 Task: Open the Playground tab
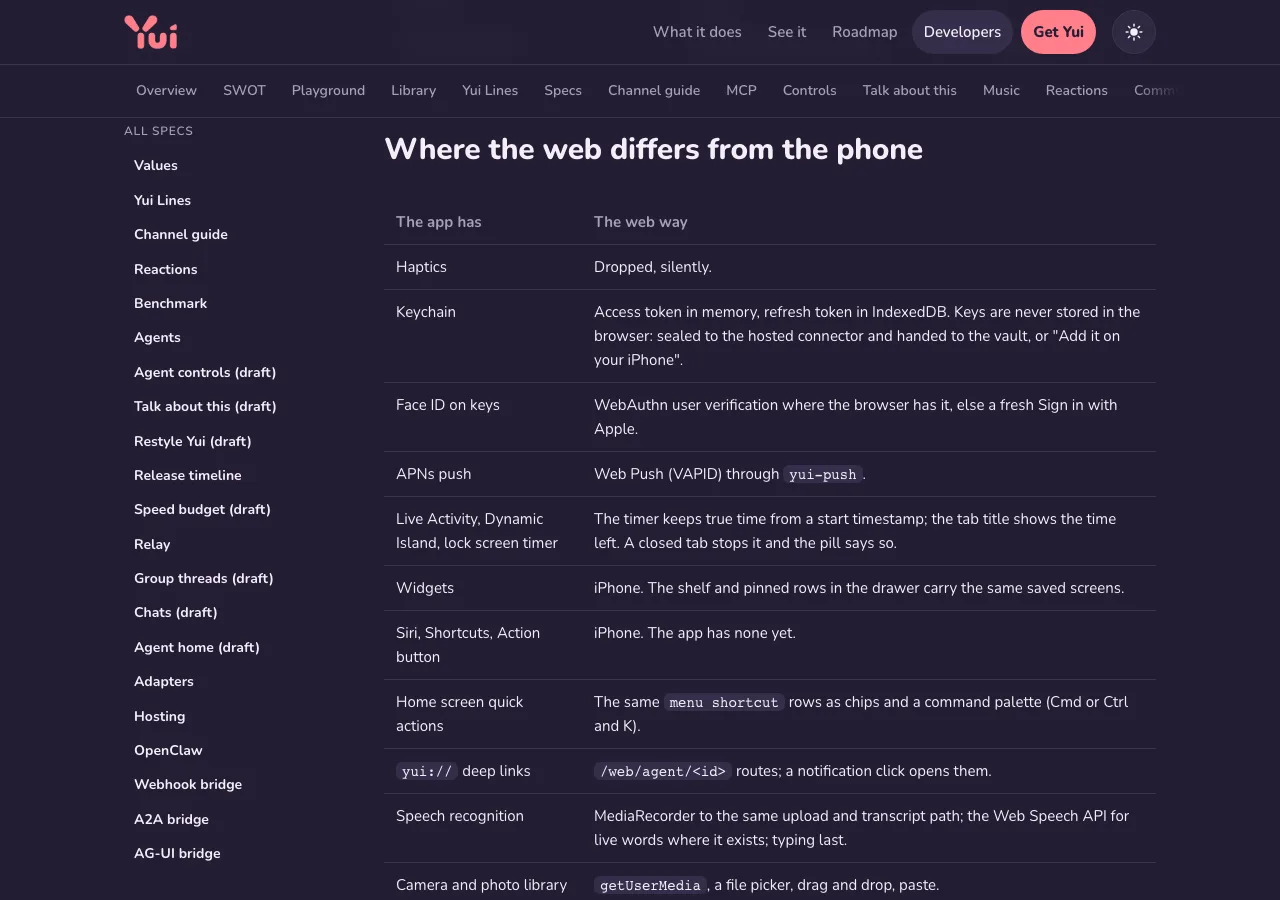(x=328, y=90)
